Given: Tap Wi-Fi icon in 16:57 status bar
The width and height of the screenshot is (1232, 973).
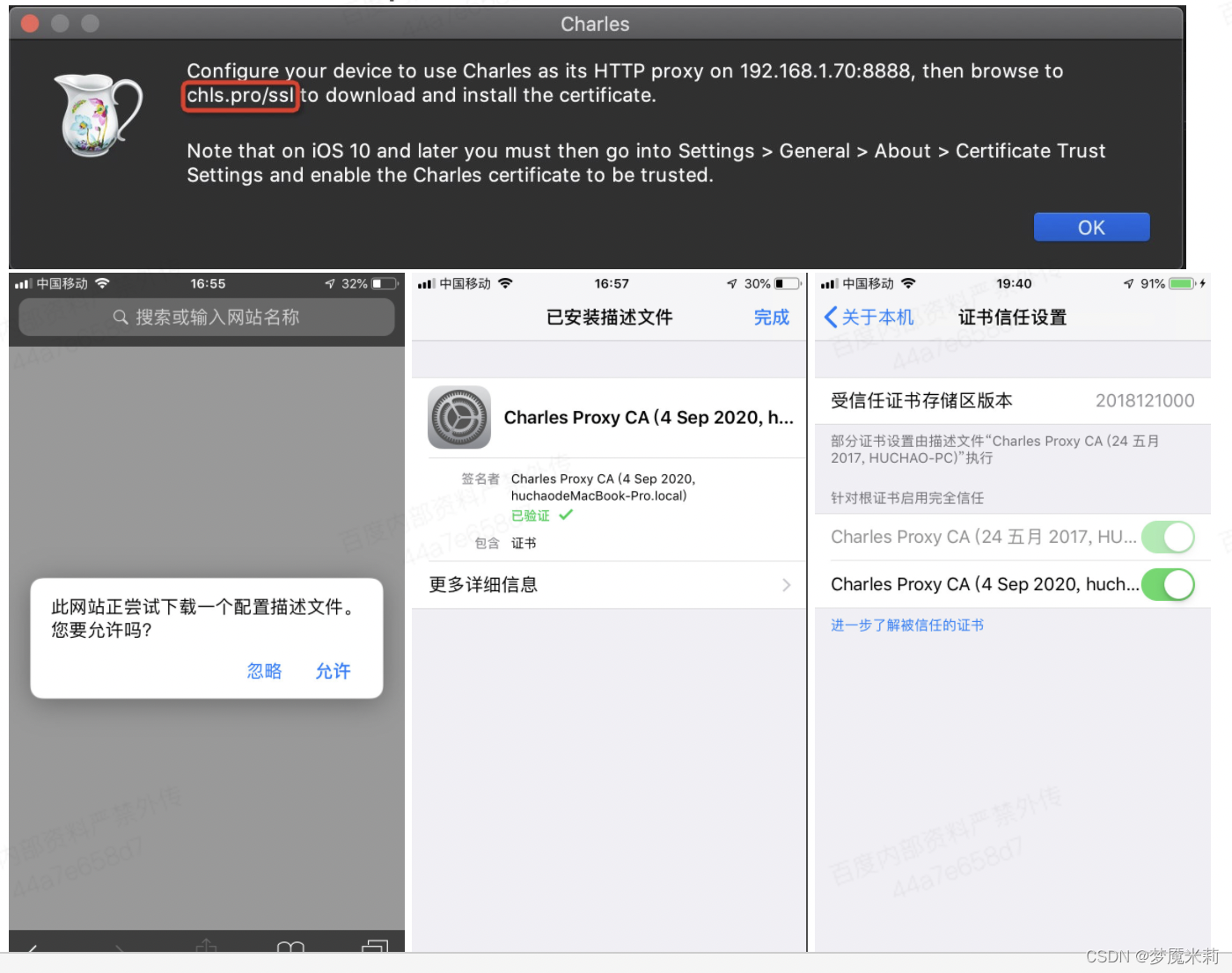Looking at the screenshot, I should click(x=505, y=283).
